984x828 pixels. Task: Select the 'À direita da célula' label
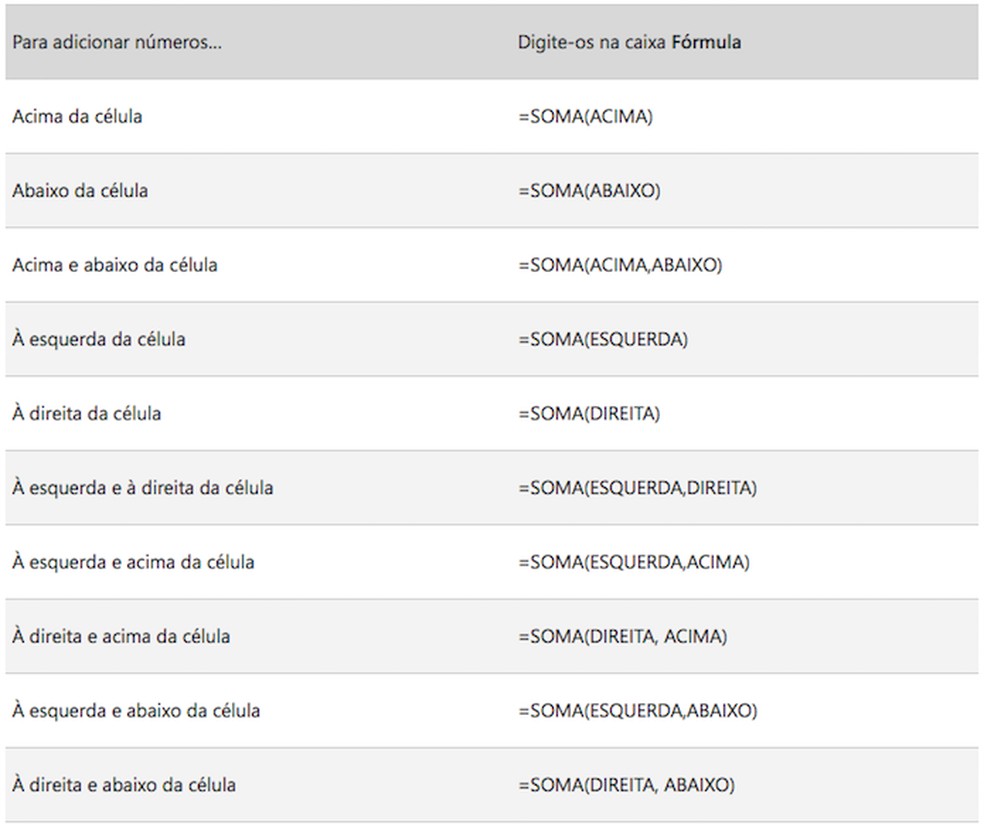[x=87, y=413]
